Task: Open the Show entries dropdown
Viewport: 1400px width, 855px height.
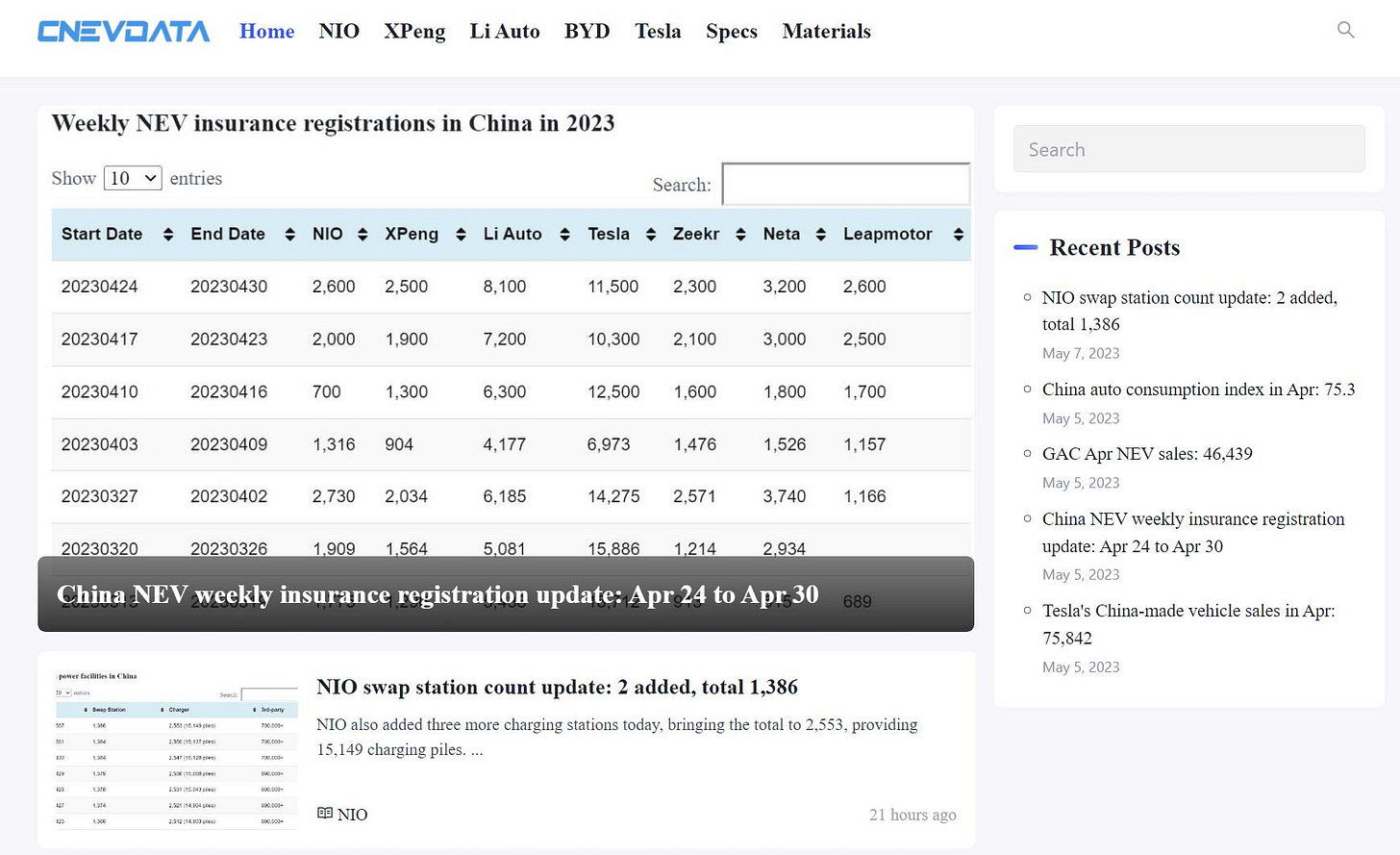Action: coord(133,178)
